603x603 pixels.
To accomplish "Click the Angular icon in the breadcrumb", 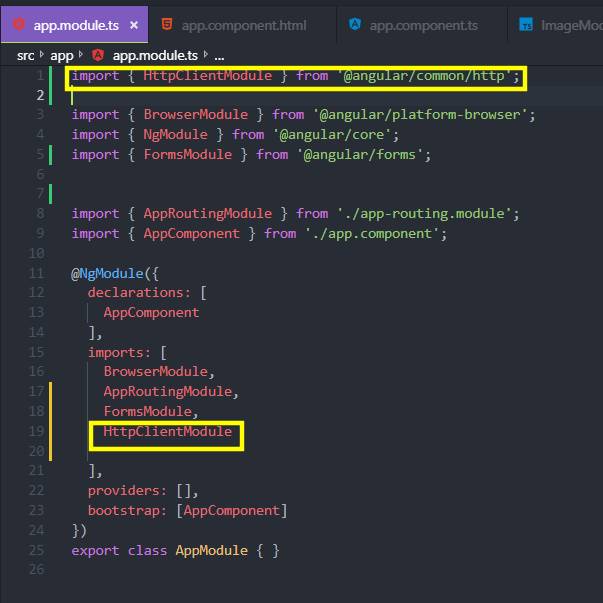I will [98, 55].
